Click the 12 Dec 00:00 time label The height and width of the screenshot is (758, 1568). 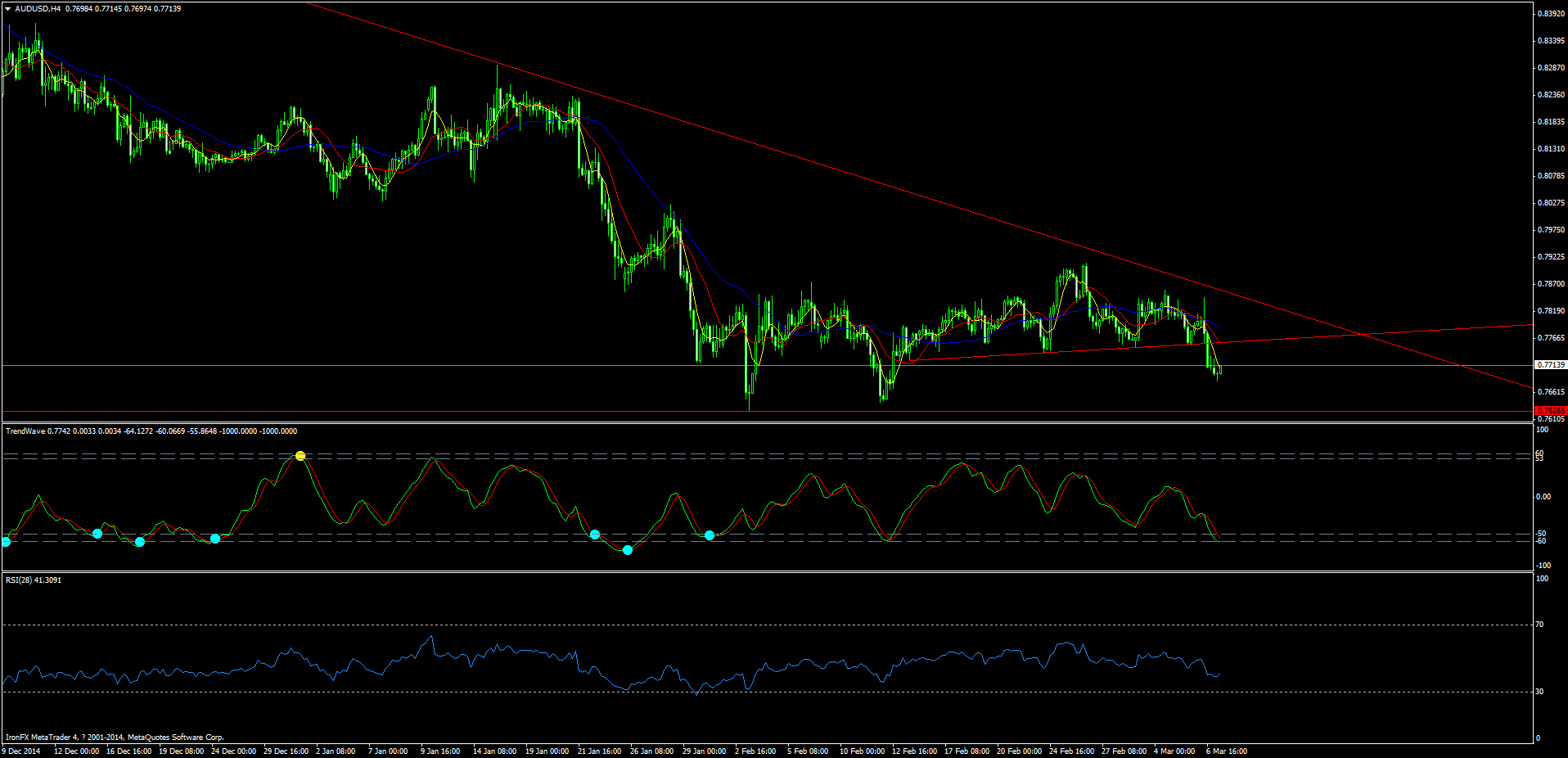[x=77, y=751]
